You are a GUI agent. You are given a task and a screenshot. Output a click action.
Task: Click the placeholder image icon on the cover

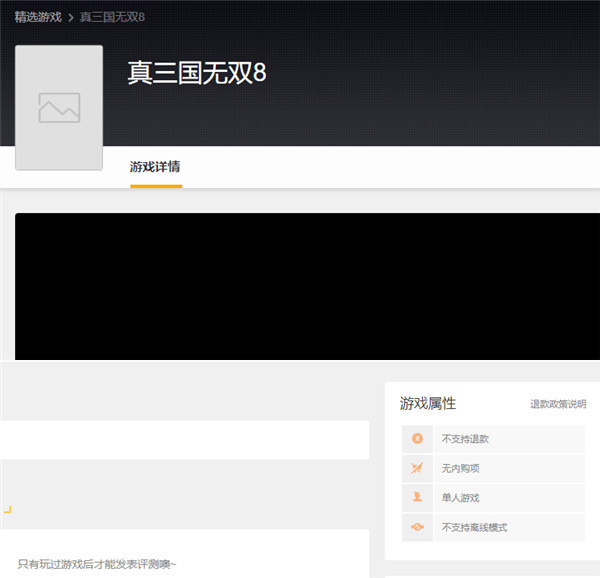coord(59,107)
